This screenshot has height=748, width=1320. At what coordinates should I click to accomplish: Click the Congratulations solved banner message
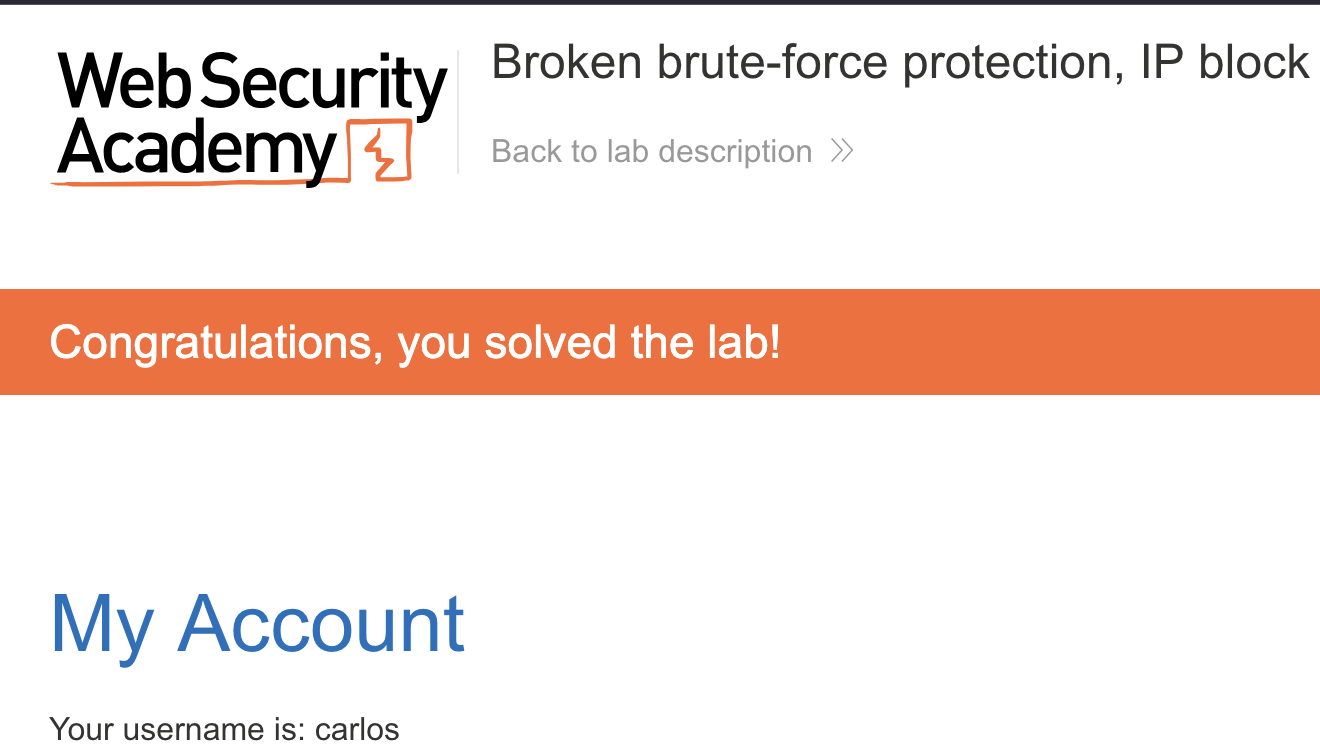click(x=415, y=343)
